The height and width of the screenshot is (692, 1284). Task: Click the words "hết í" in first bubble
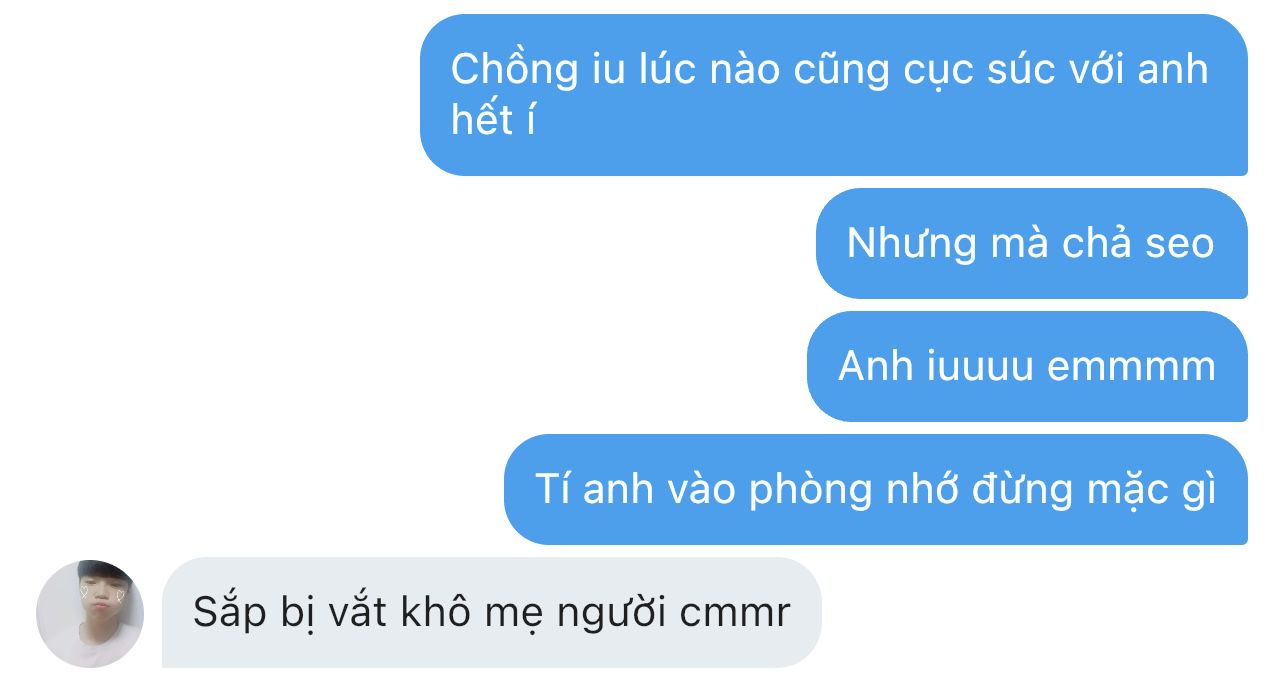(493, 121)
